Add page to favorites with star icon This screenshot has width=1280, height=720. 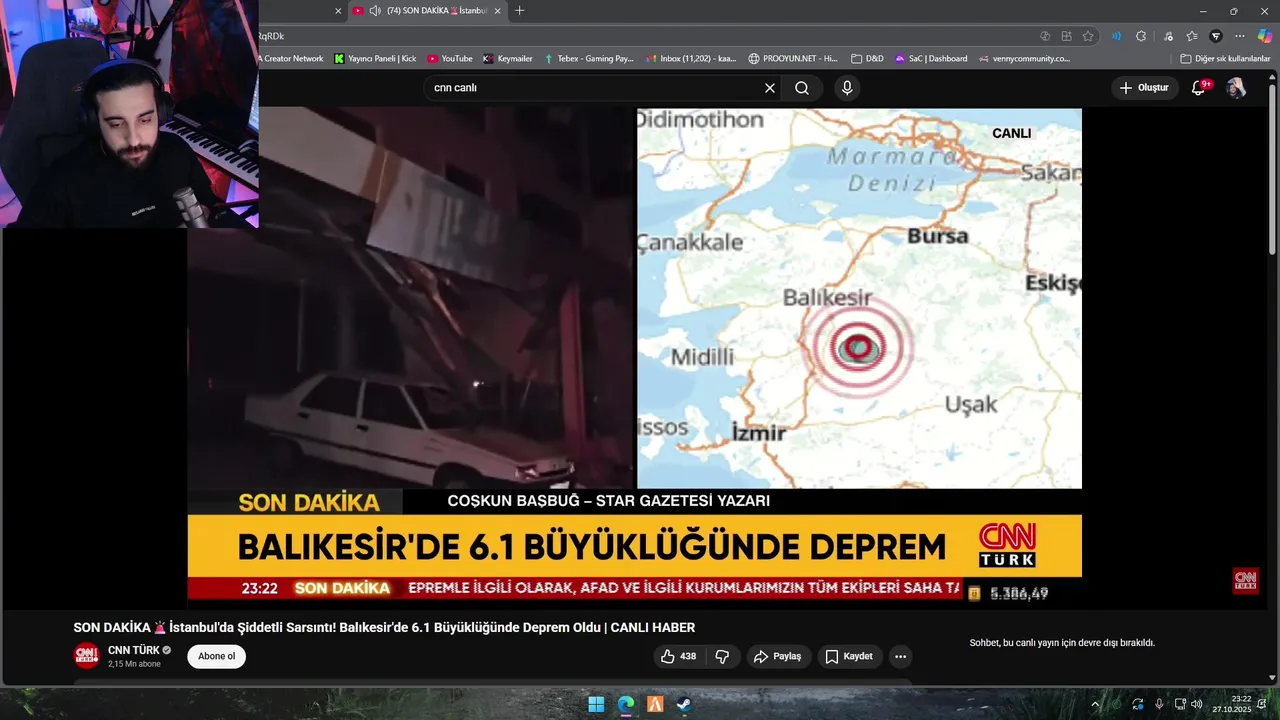pos(1088,36)
